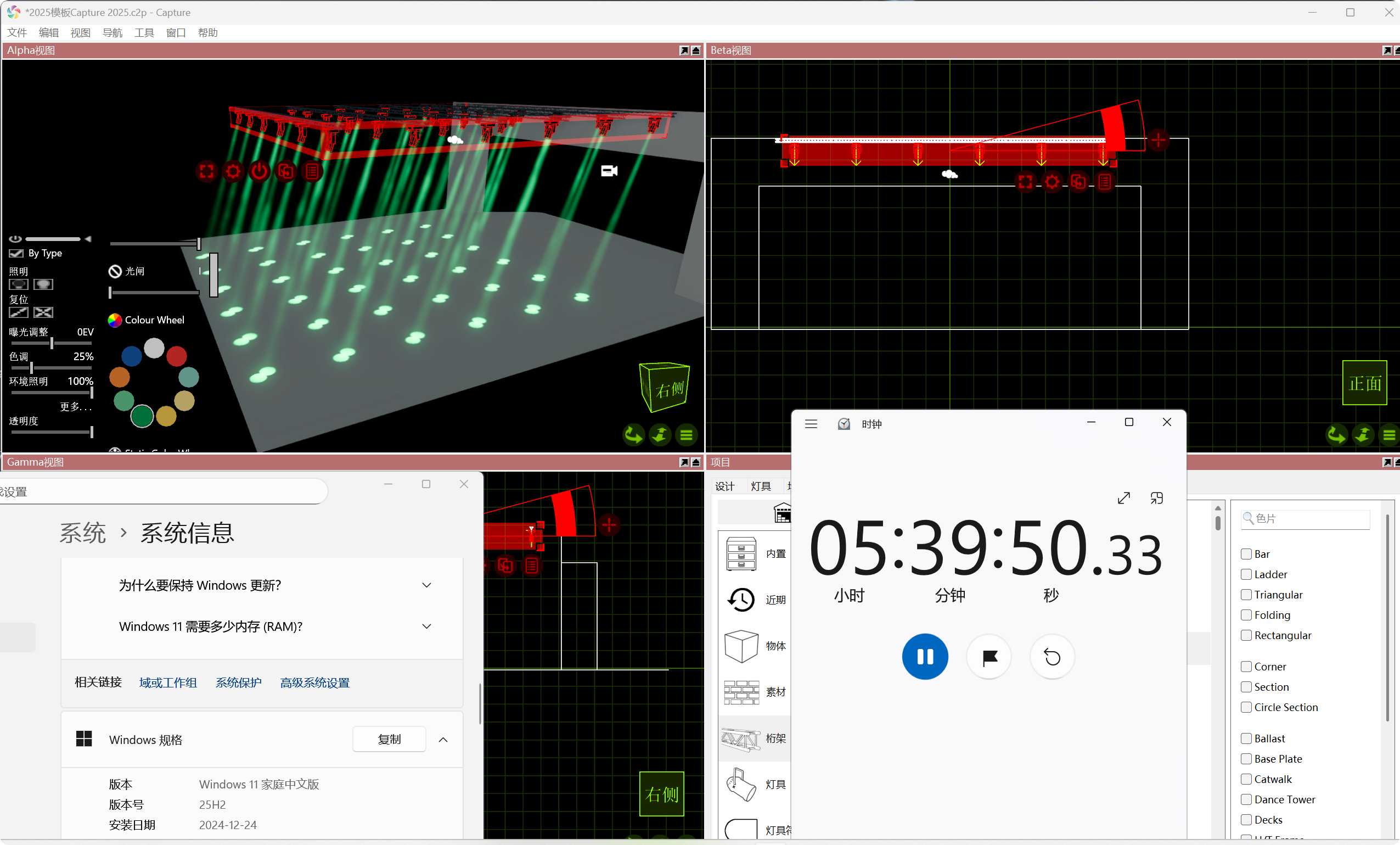
Task: Click the camera icon in Alpha view
Action: coord(609,171)
